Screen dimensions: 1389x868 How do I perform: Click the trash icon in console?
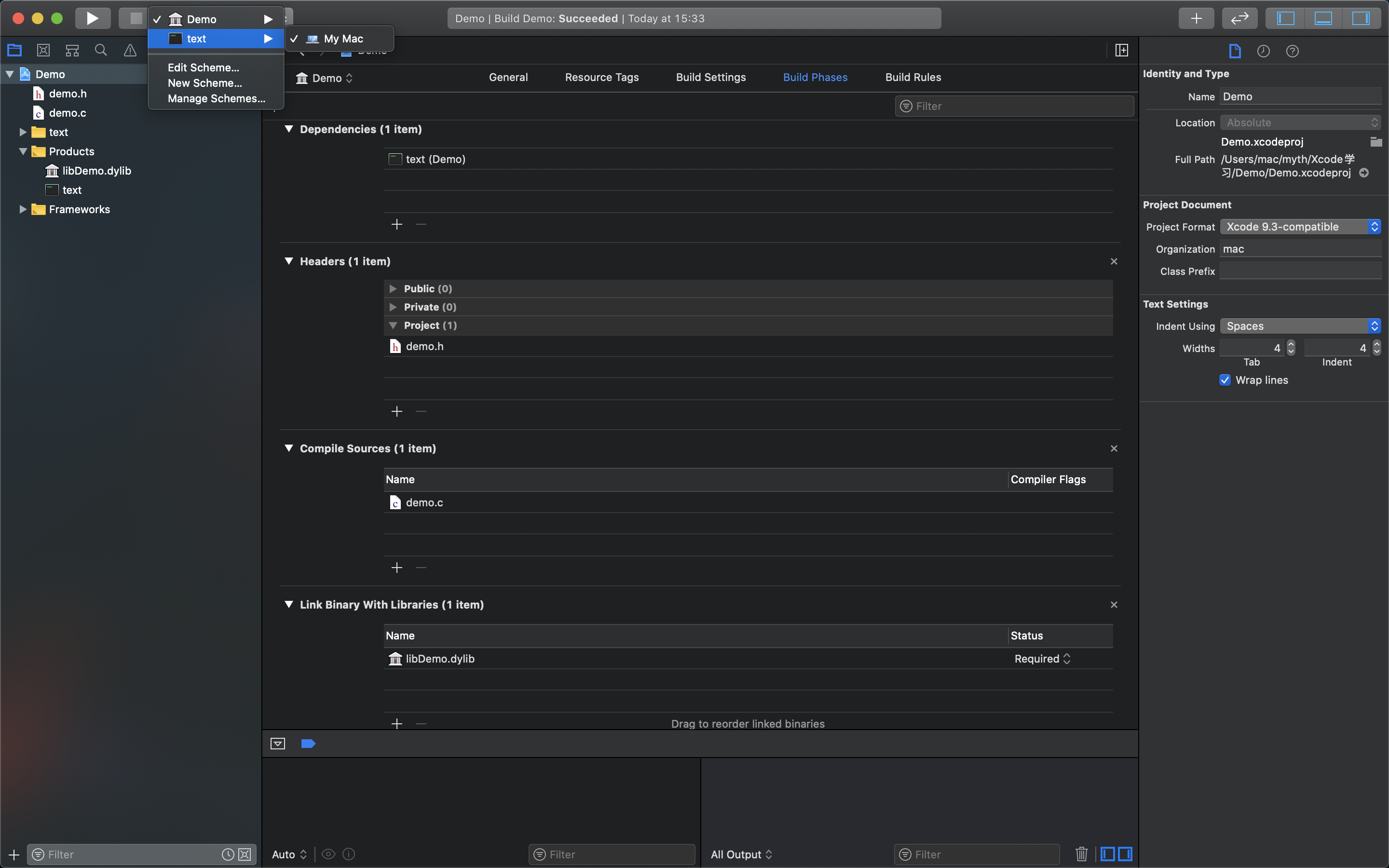point(1081,854)
